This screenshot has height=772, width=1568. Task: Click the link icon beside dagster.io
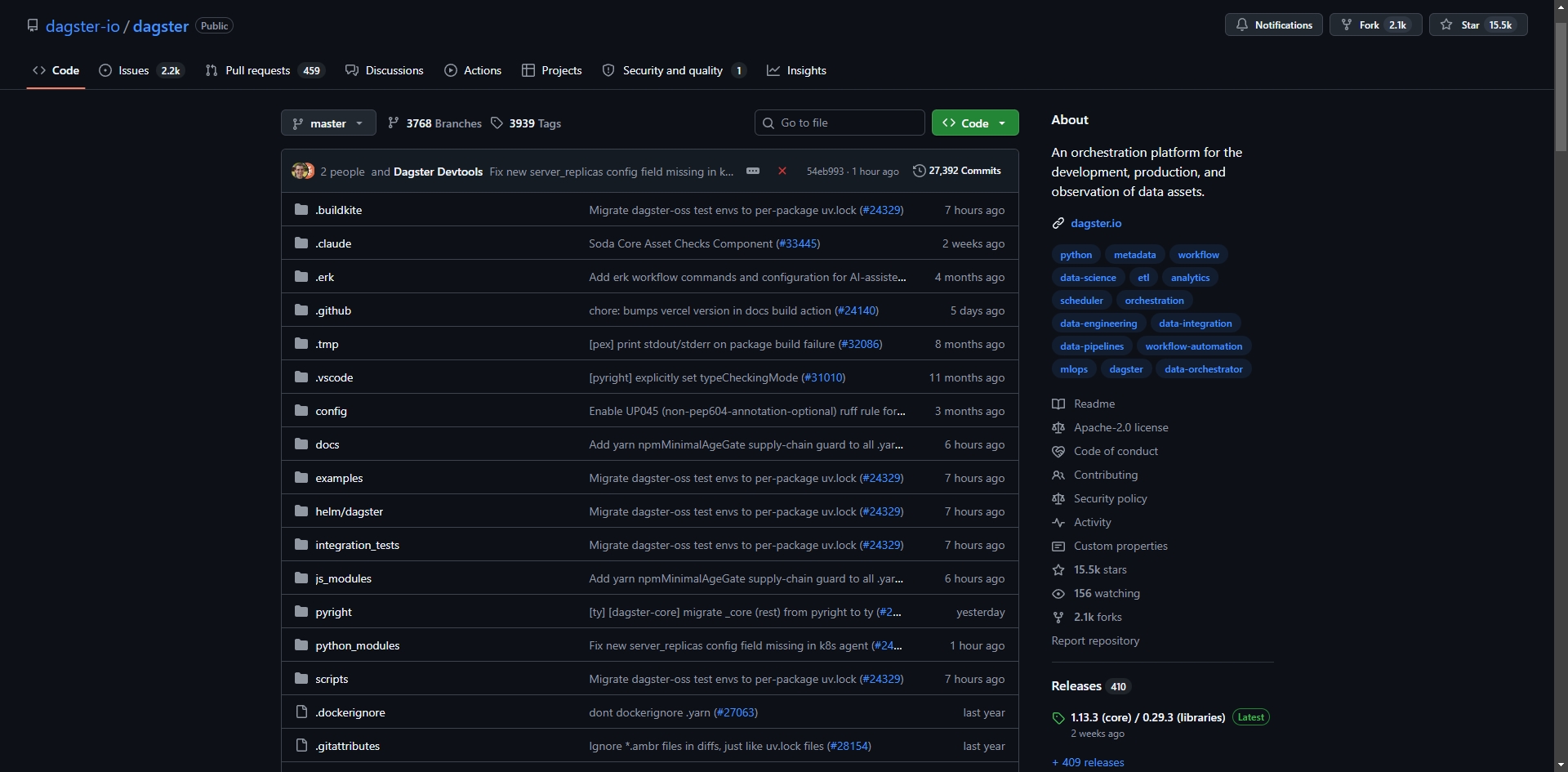click(x=1058, y=223)
